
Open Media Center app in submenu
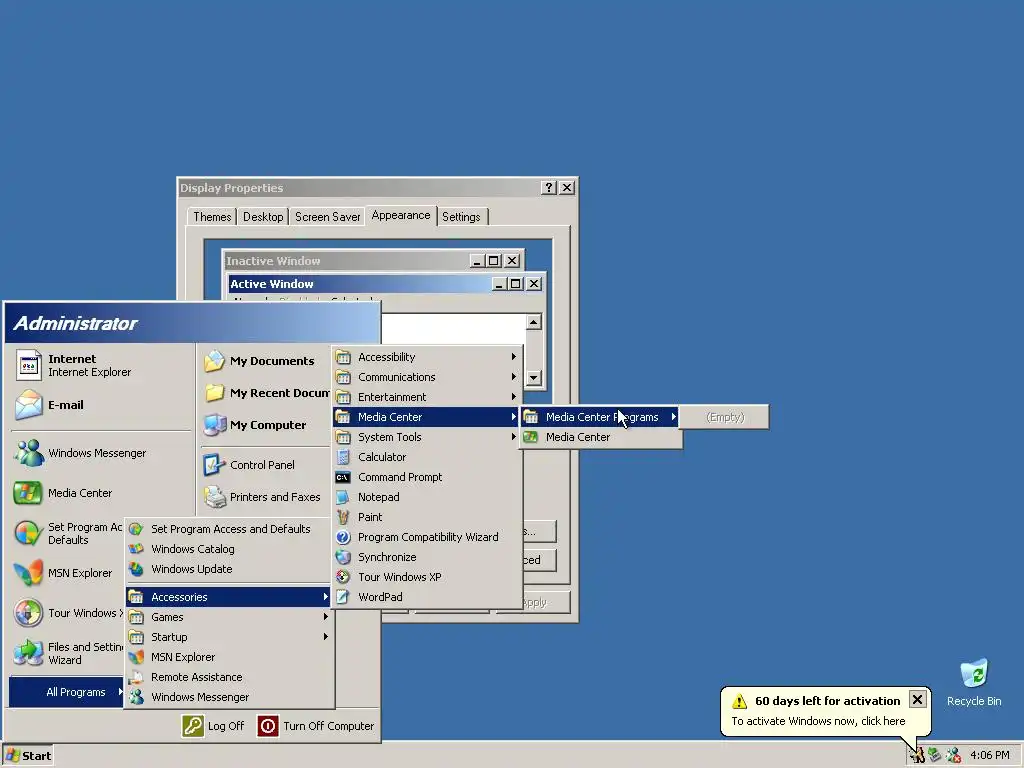(x=601, y=437)
